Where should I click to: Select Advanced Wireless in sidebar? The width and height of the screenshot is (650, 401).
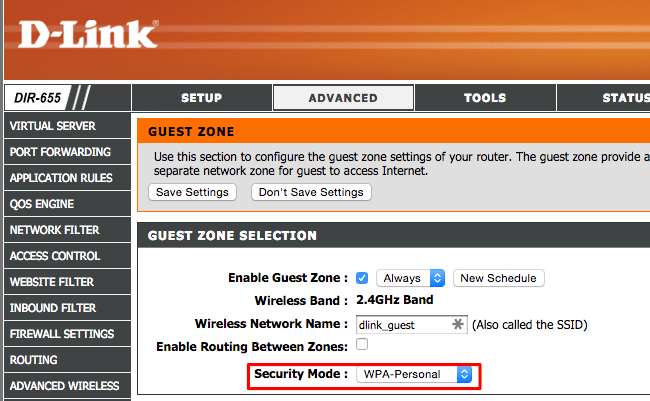click(64, 386)
